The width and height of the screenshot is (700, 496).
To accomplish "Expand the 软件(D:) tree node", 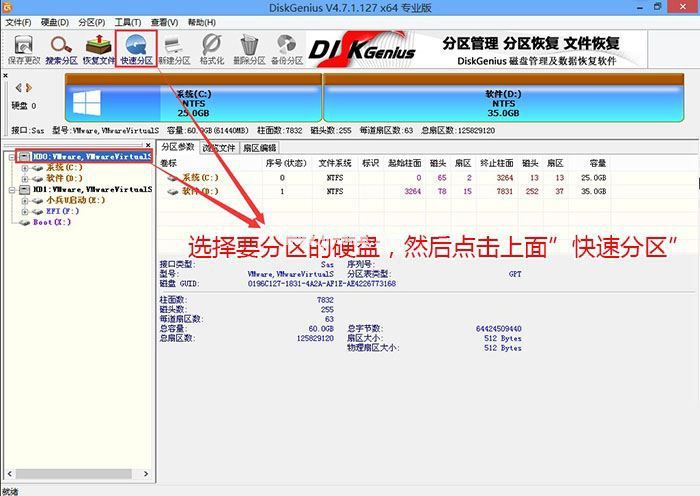I will (x=25, y=179).
